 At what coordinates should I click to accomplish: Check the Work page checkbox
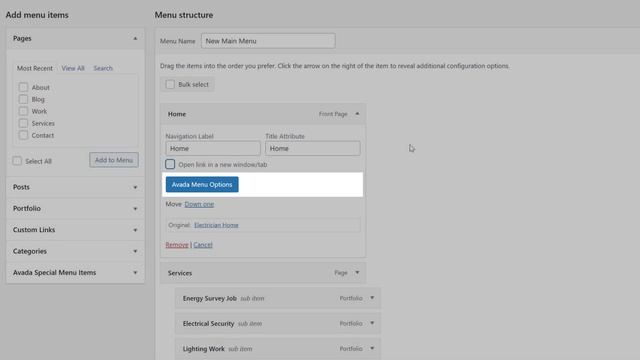(23, 111)
